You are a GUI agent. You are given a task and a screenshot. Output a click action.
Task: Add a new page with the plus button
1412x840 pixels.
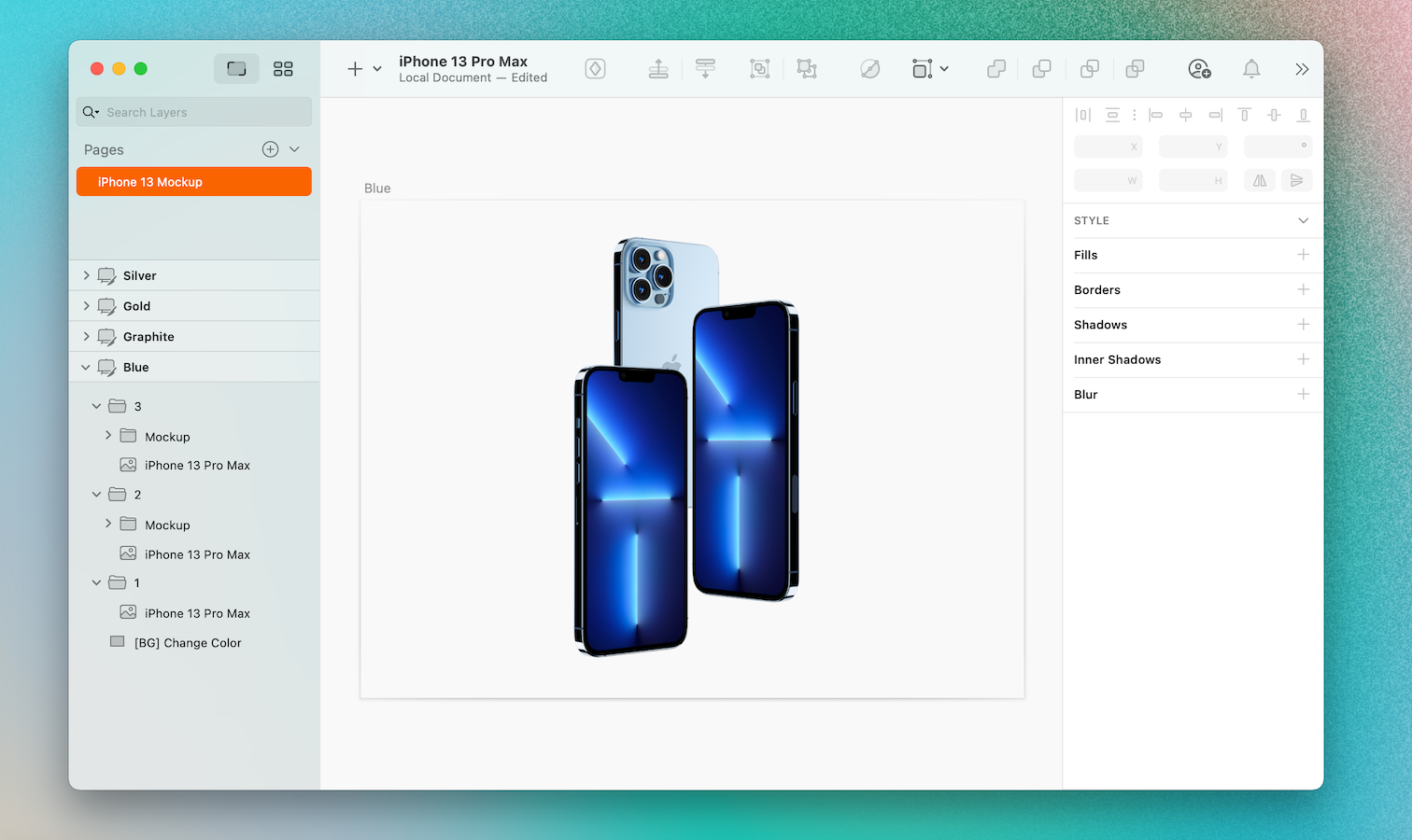point(269,148)
